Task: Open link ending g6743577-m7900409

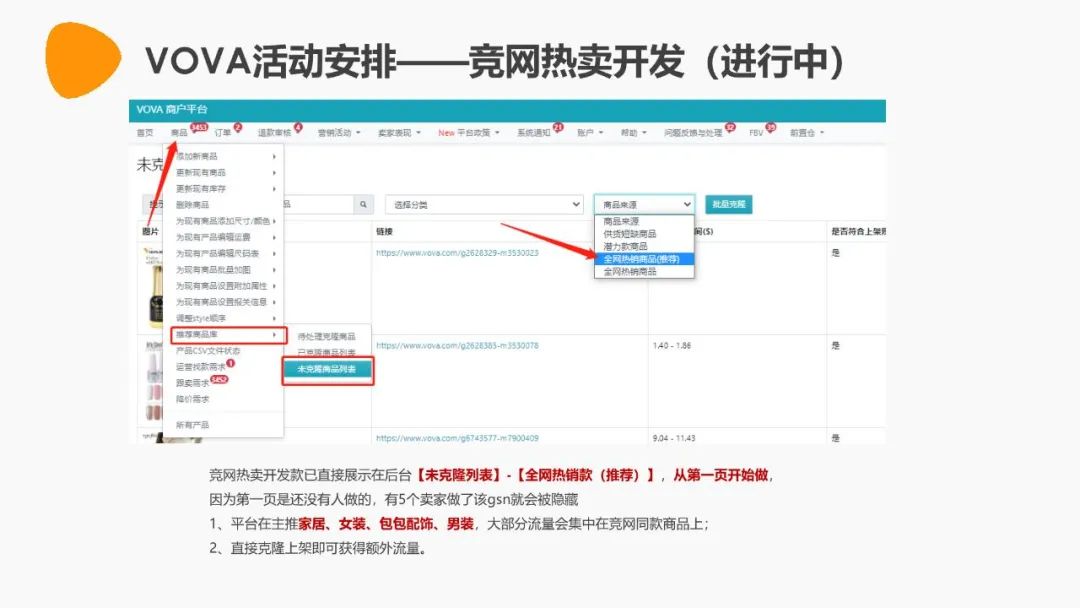Action: click(457, 438)
